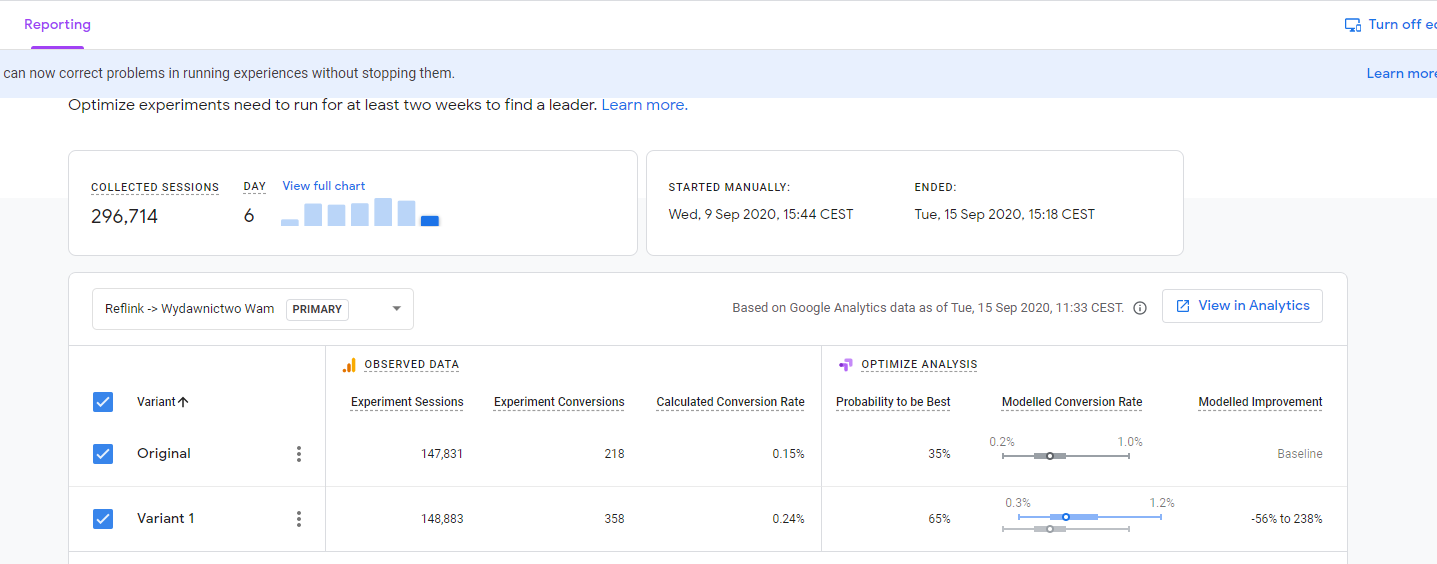Click the Probability to be Best header
1437x564 pixels.
click(x=893, y=402)
